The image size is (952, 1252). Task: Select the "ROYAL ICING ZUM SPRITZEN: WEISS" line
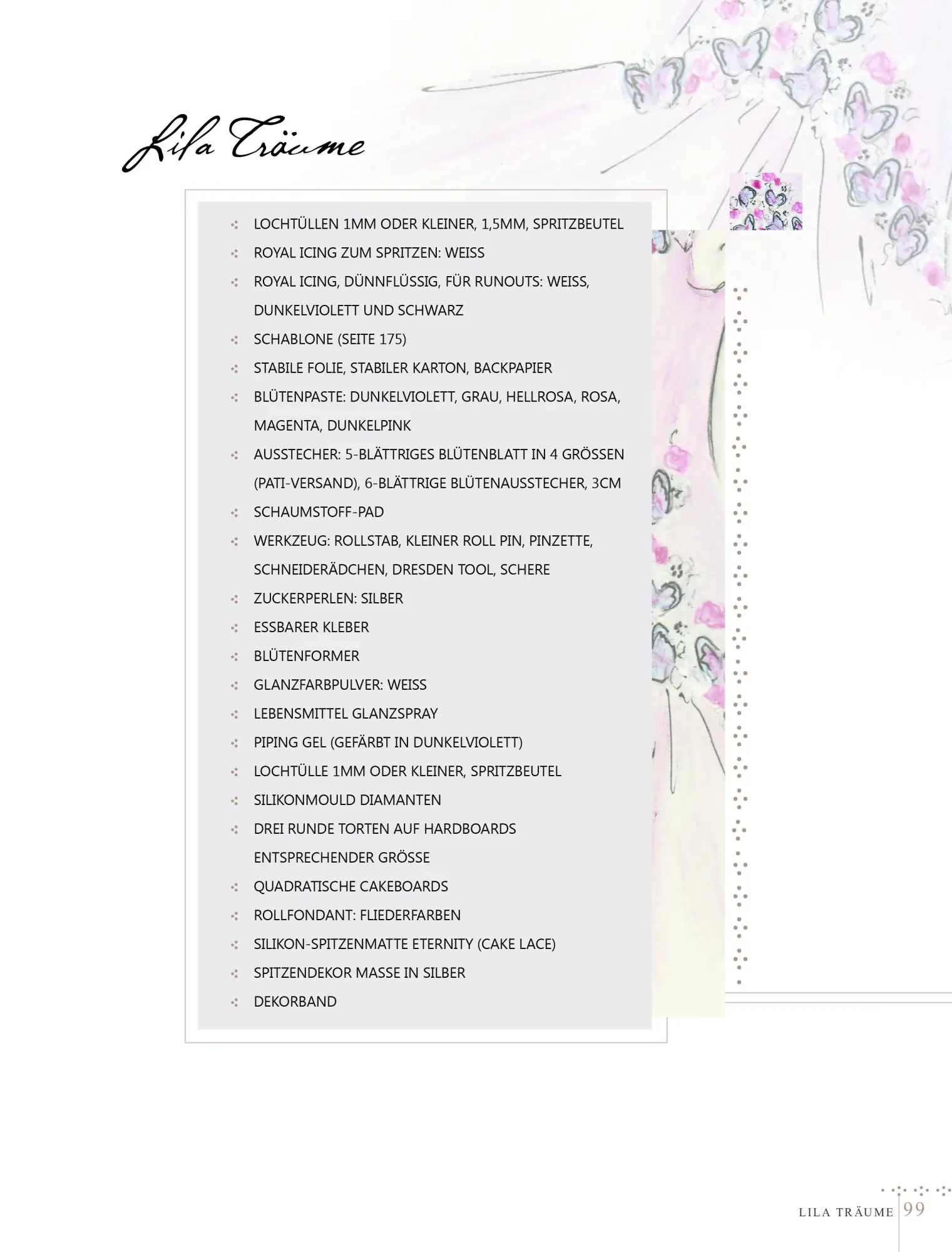click(369, 253)
